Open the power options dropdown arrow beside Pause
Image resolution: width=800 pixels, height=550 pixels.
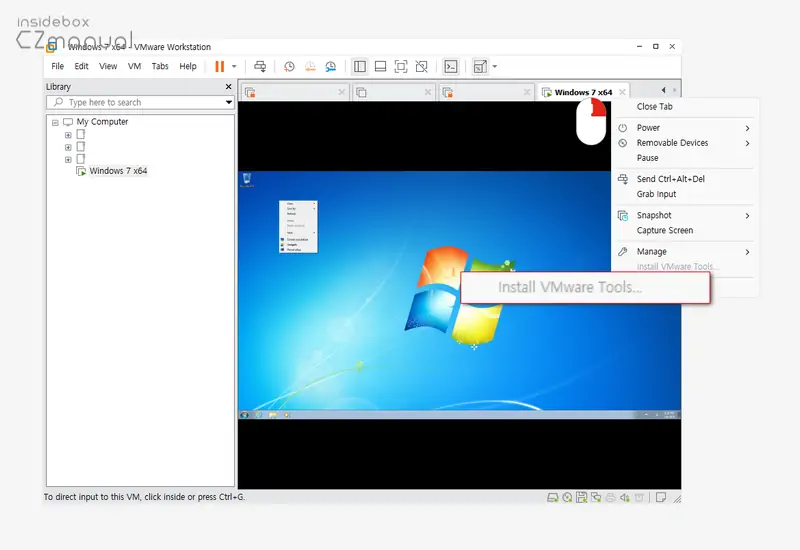pyautogui.click(x=234, y=66)
